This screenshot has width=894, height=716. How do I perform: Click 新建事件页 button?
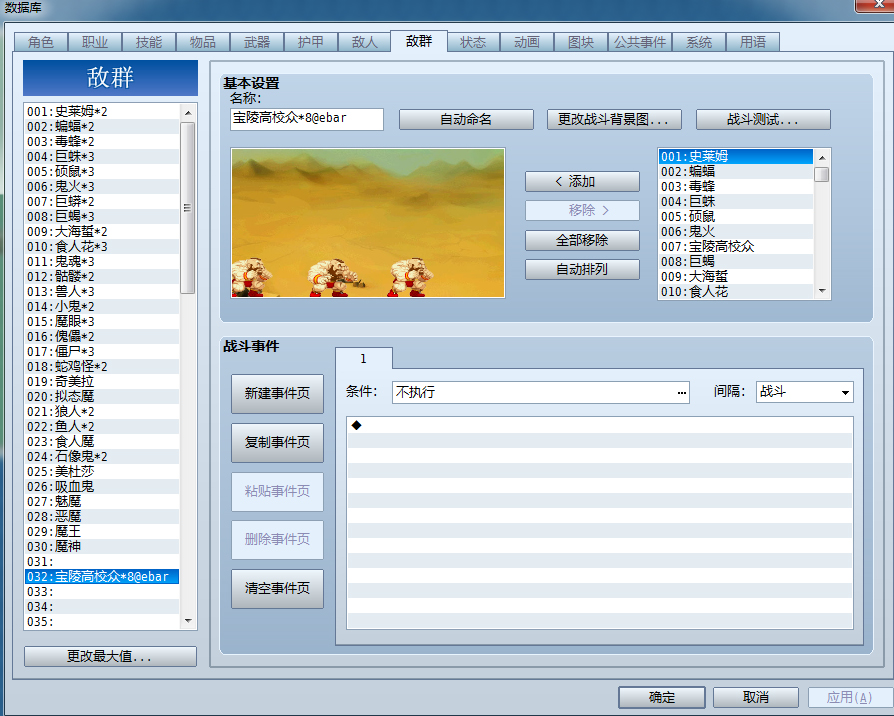(277, 393)
